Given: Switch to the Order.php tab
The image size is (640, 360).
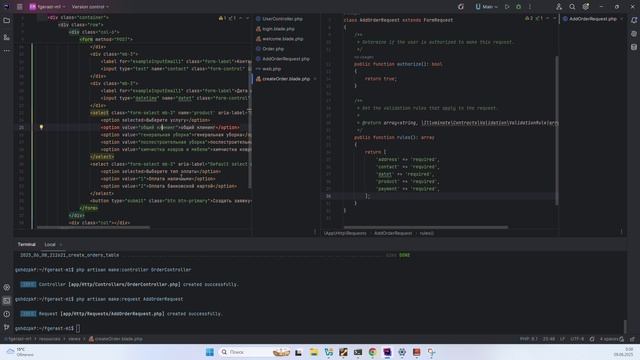Looking at the screenshot, I should (x=273, y=49).
